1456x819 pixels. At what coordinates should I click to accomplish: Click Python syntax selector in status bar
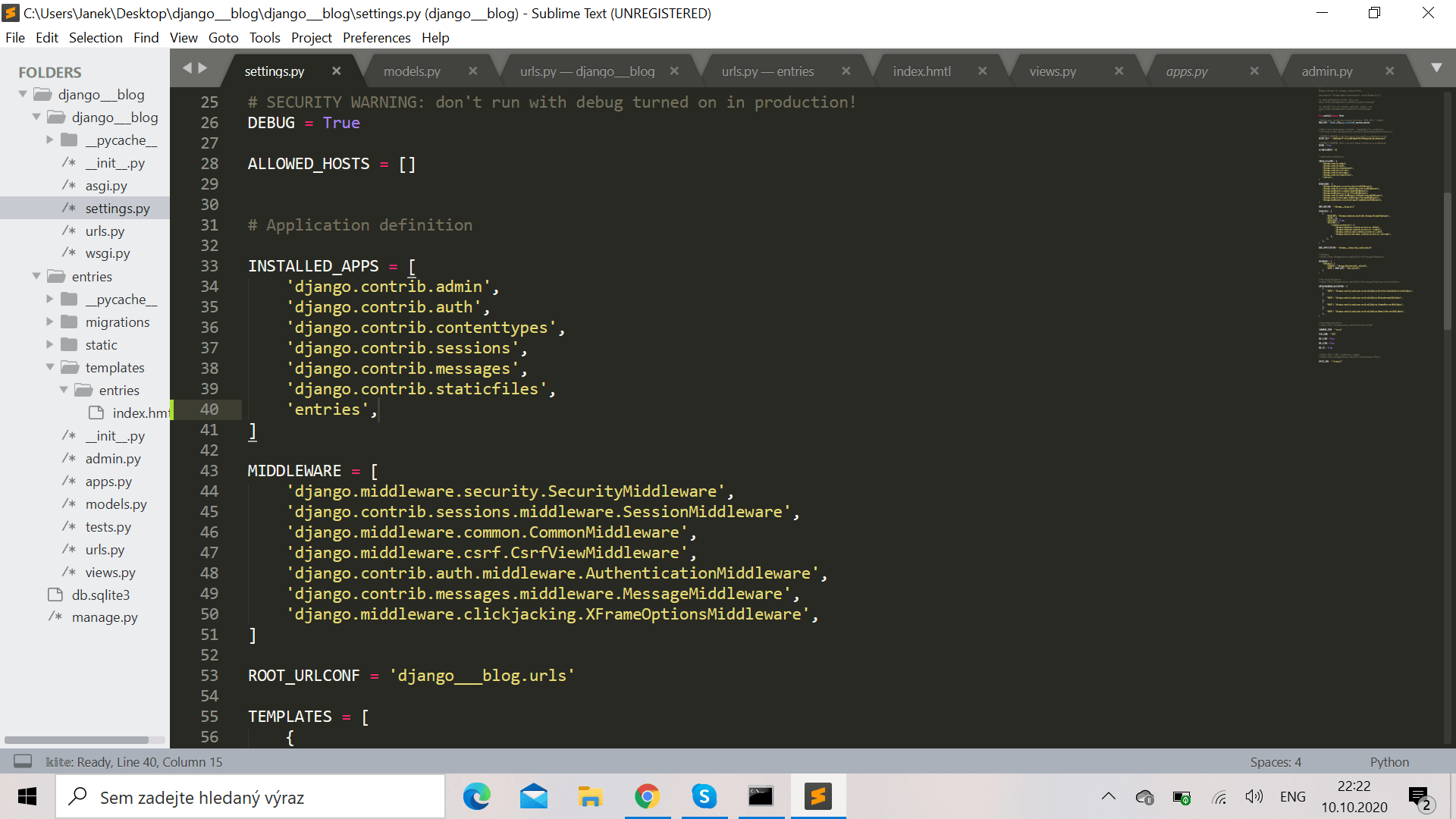1389,761
